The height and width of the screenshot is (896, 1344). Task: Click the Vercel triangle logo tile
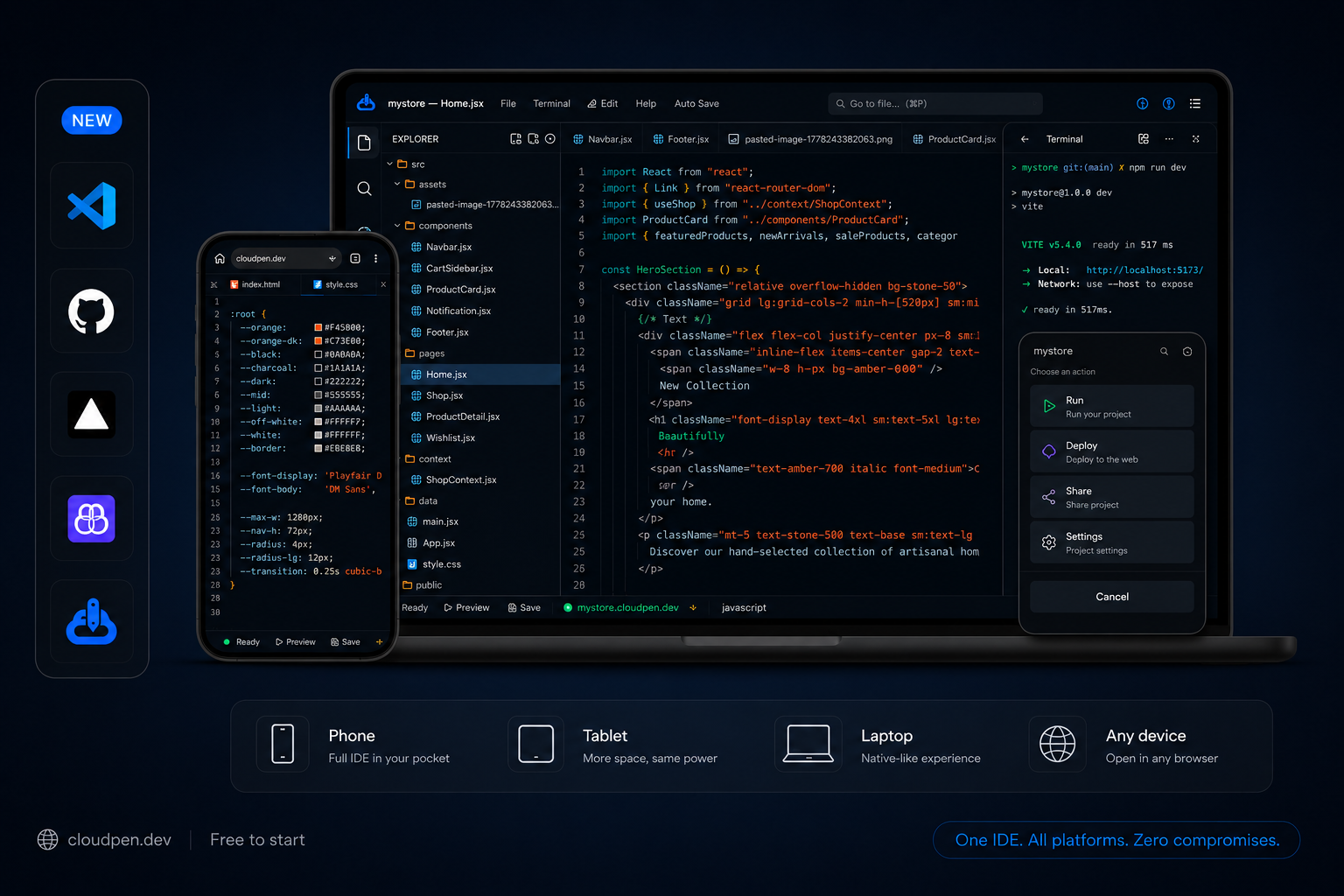pyautogui.click(x=92, y=415)
